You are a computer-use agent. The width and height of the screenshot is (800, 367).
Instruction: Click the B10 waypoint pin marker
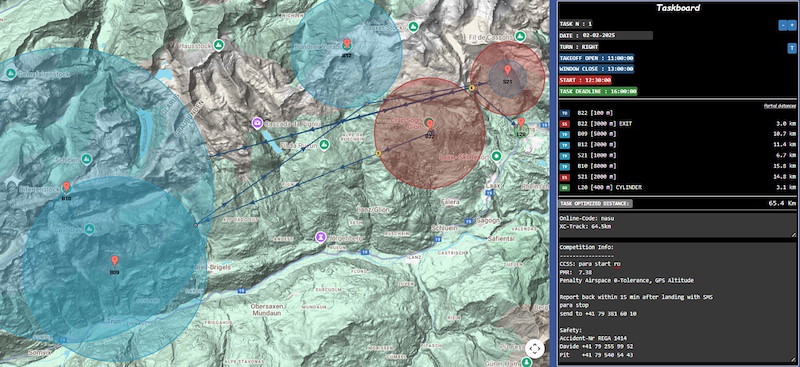(66, 186)
